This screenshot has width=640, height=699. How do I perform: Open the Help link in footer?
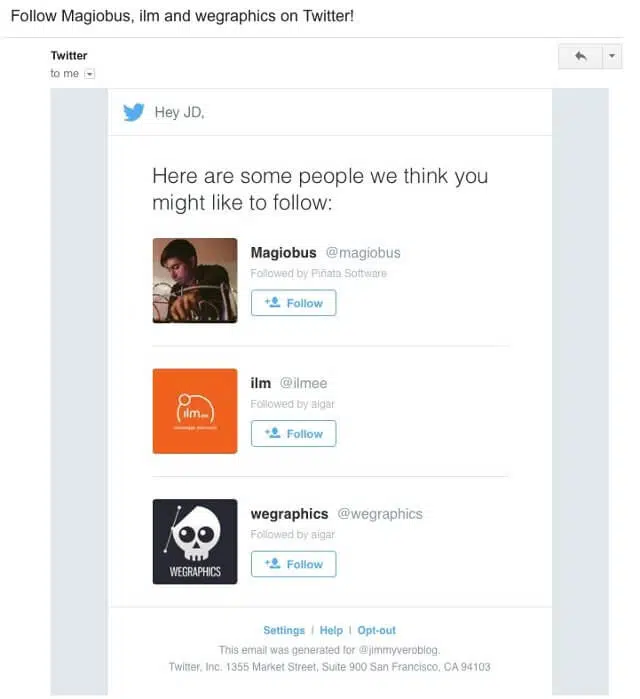point(331,630)
